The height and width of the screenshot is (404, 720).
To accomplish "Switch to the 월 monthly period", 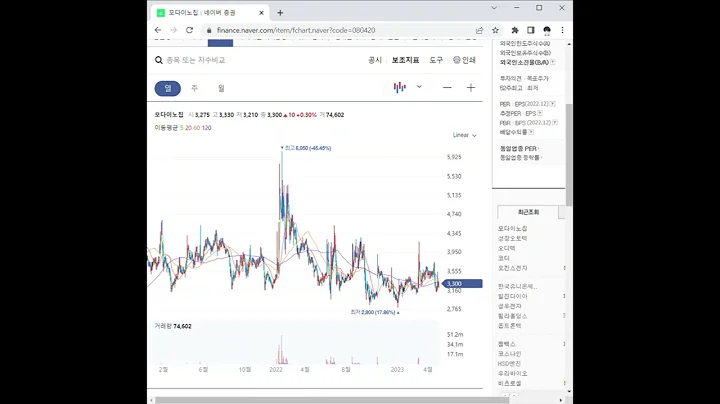I will click(x=221, y=88).
